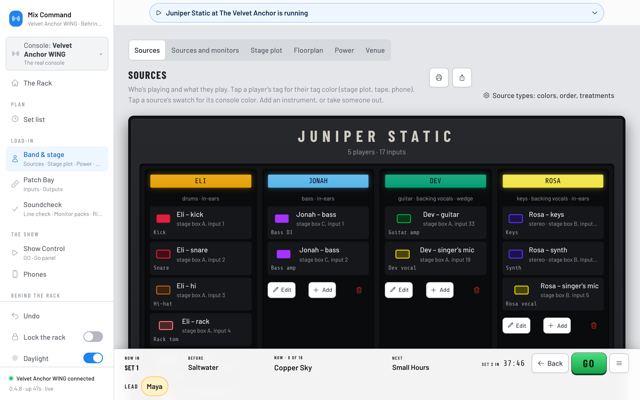Click the share icon button next to print
This screenshot has width=640, height=400.
coord(462,78)
